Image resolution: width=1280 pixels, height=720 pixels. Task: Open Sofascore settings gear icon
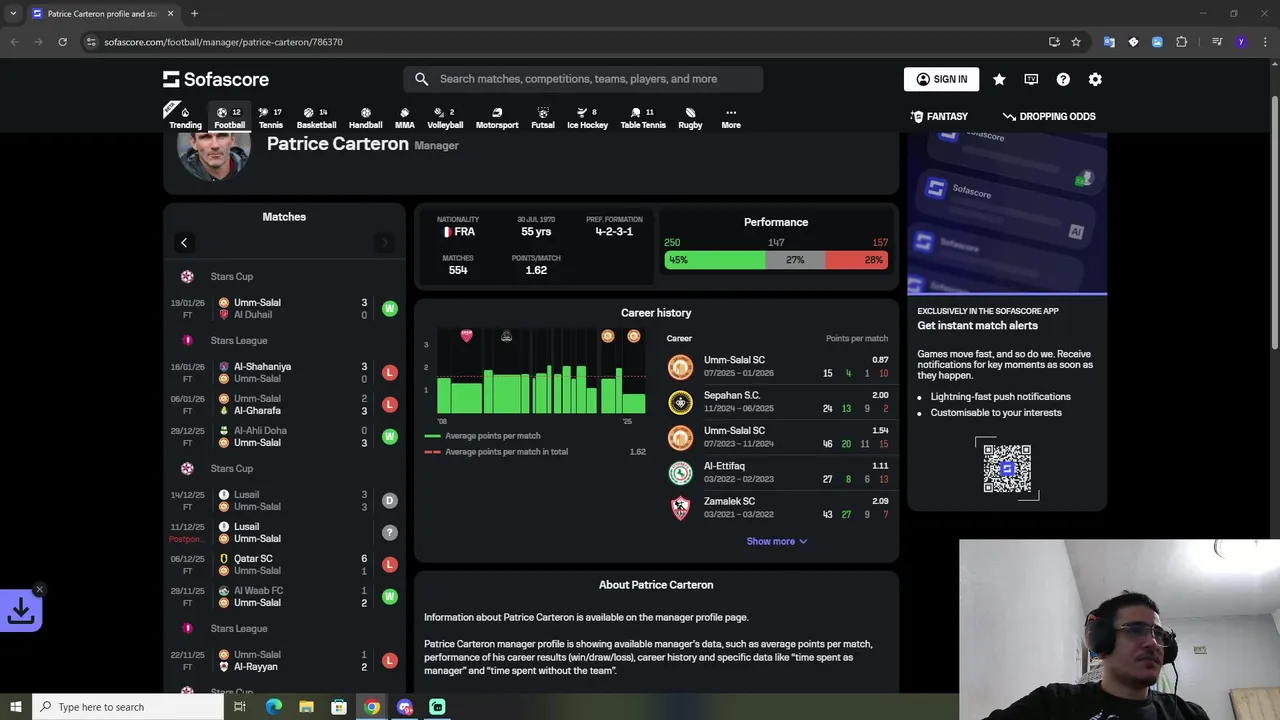pyautogui.click(x=1095, y=79)
